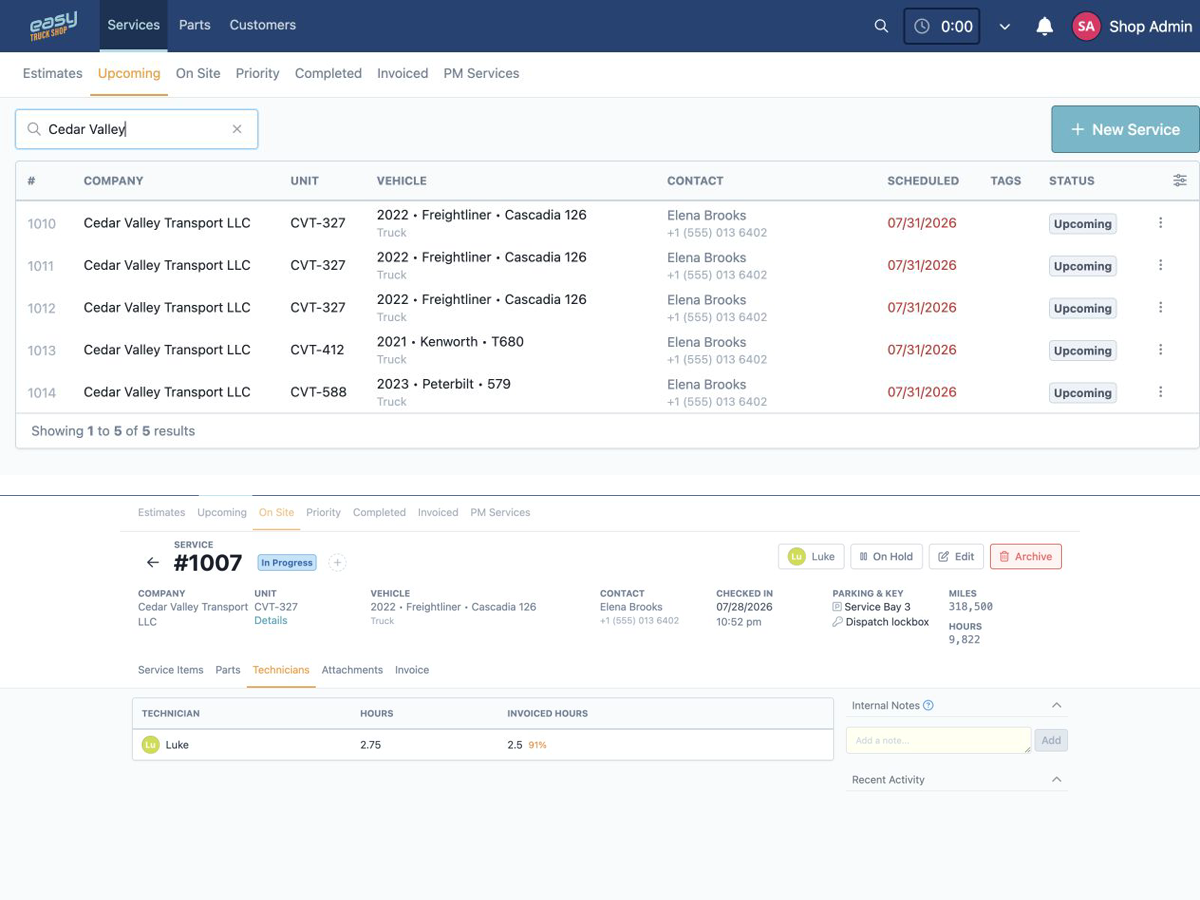Viewport: 1200px width, 900px height.
Task: Open the PM Services tab in top list
Action: pos(481,73)
